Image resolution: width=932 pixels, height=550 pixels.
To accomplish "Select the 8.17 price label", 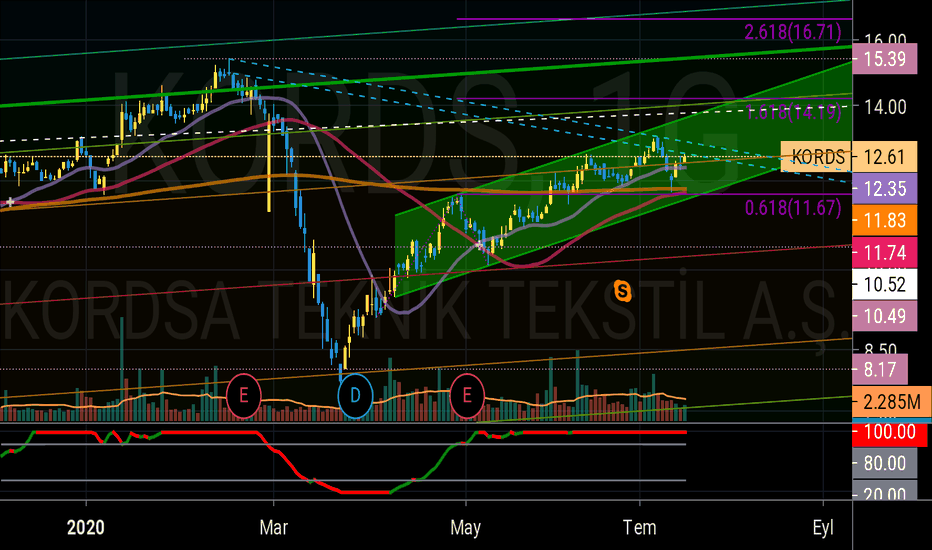I will (x=880, y=369).
